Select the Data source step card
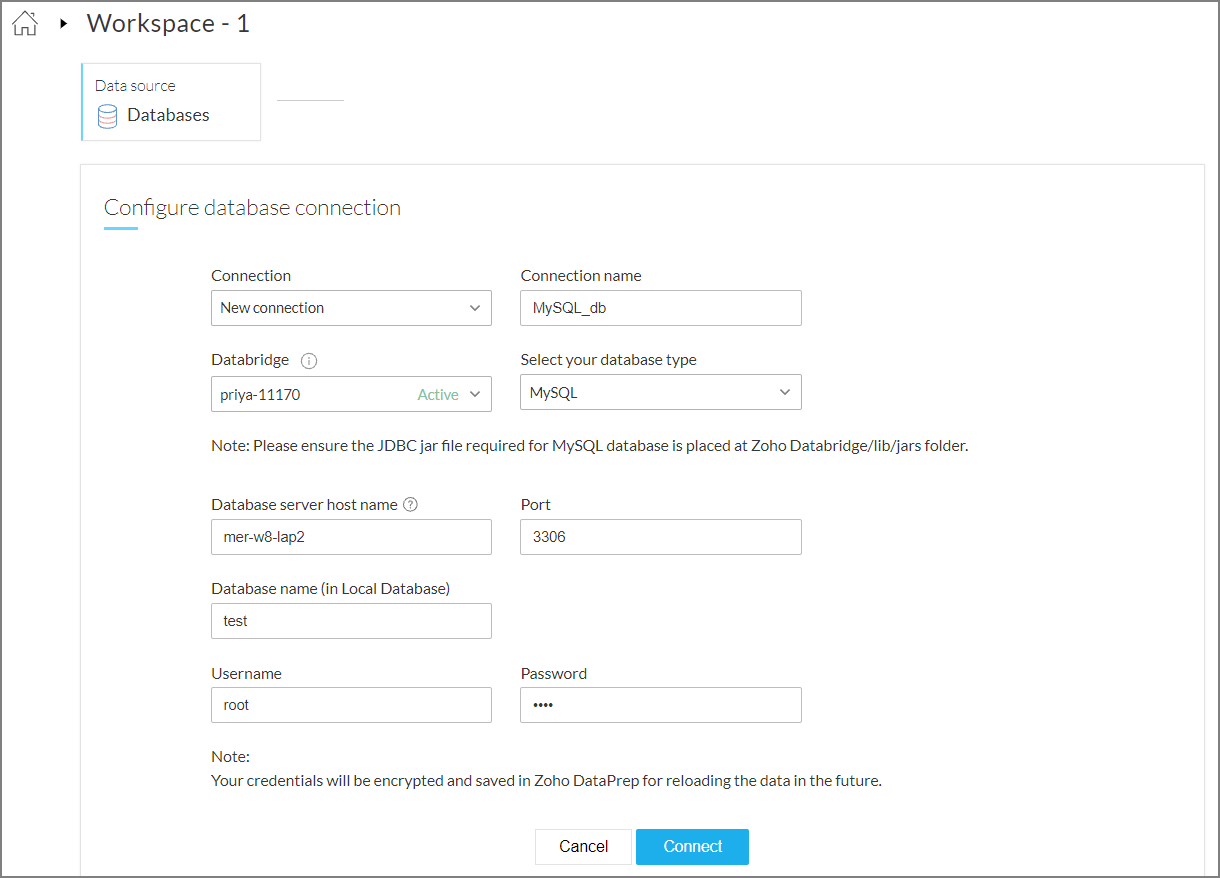The width and height of the screenshot is (1220, 878). pyautogui.click(x=170, y=102)
